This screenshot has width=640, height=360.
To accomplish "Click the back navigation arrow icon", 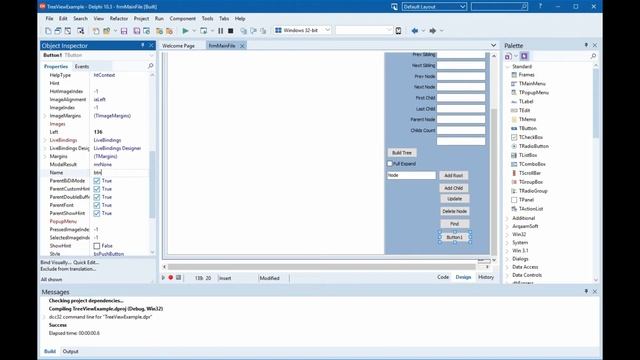I will (x=415, y=31).
